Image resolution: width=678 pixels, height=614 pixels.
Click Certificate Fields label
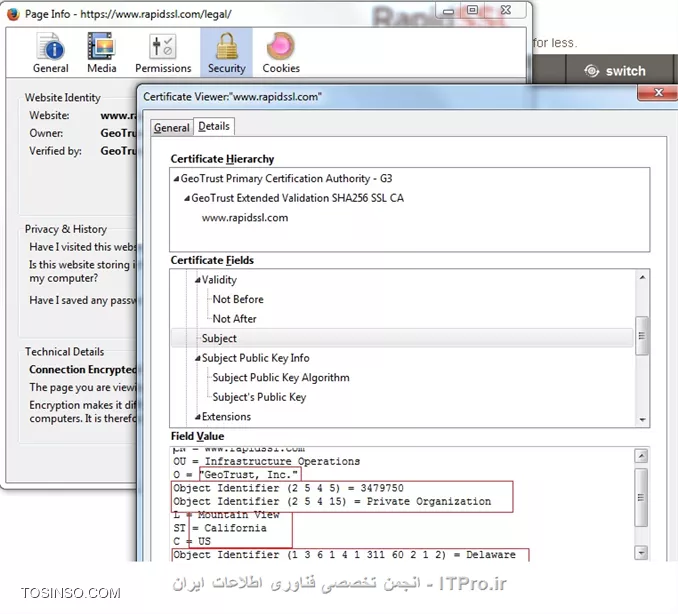coord(212,260)
